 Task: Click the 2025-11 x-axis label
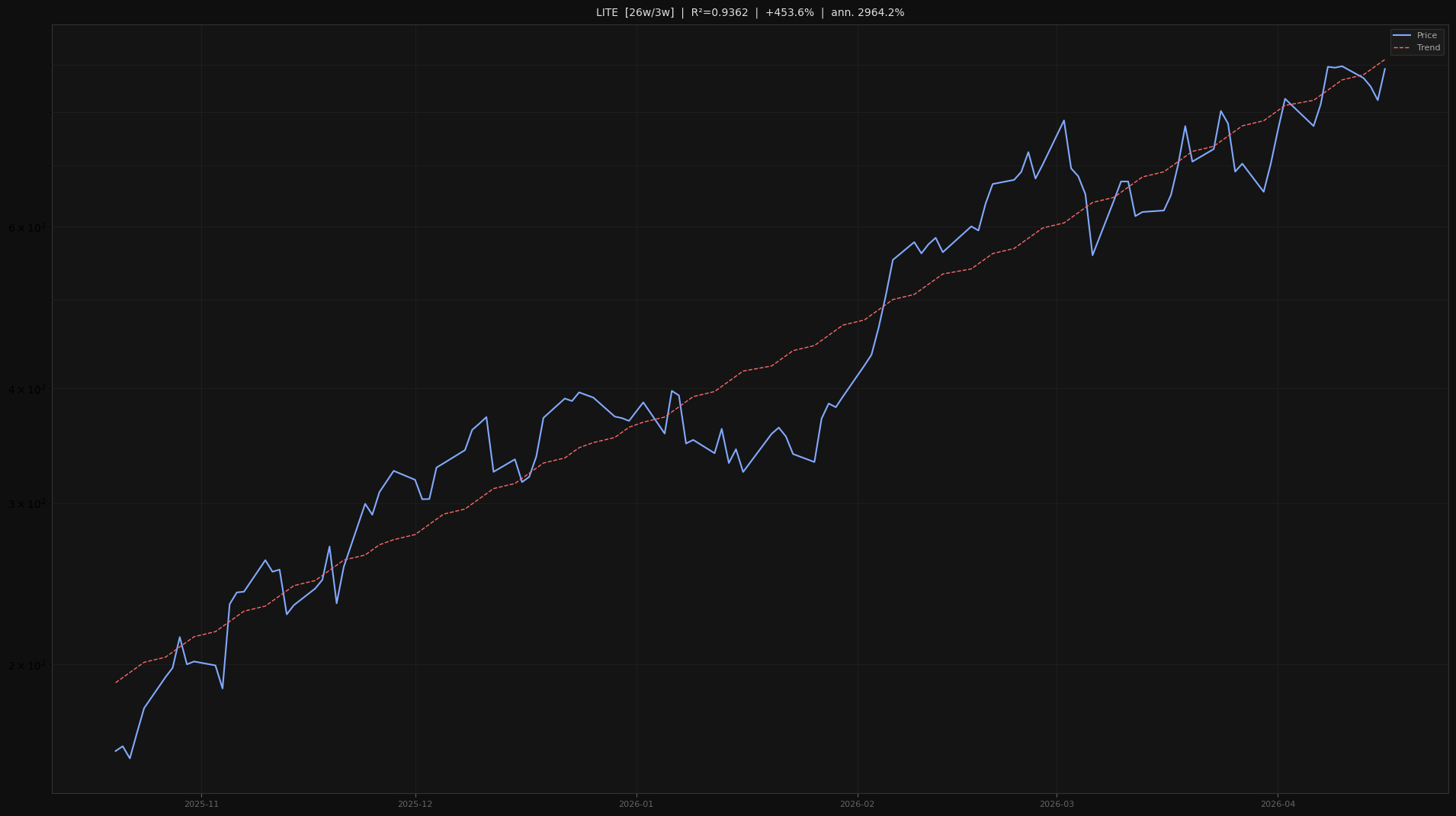(200, 802)
